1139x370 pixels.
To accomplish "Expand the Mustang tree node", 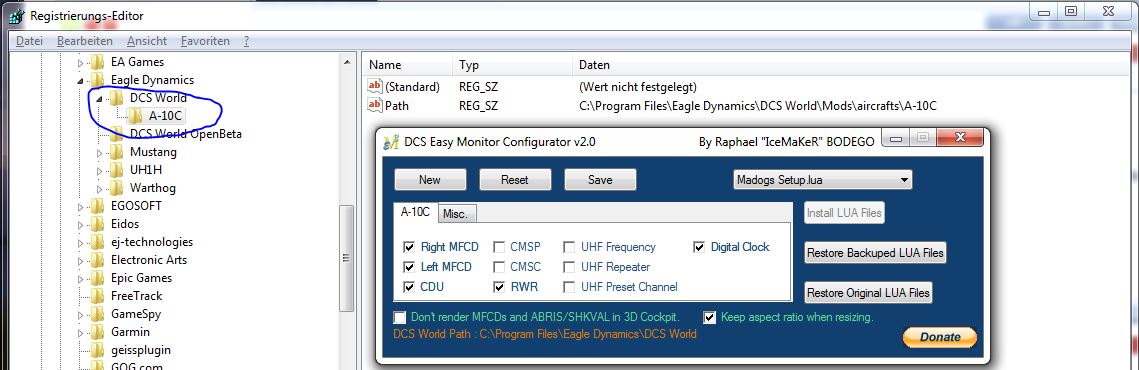I will (x=100, y=153).
